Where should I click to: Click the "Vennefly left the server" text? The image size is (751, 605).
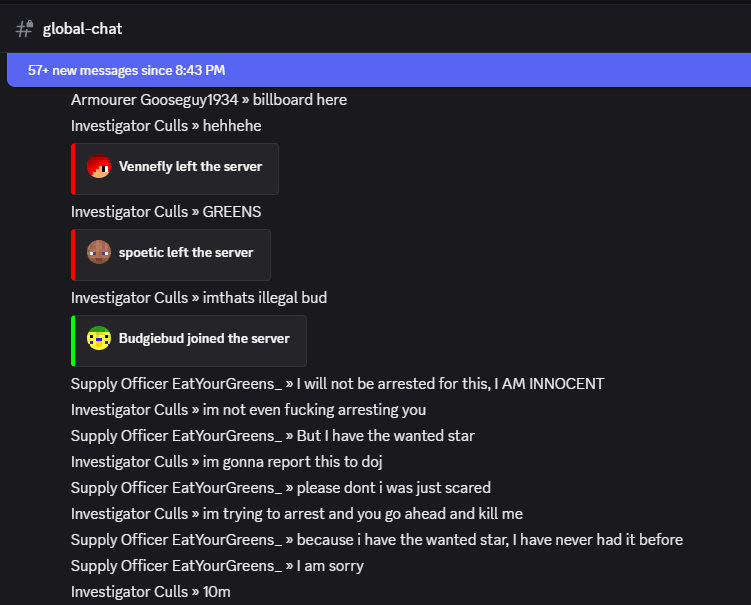coord(190,167)
